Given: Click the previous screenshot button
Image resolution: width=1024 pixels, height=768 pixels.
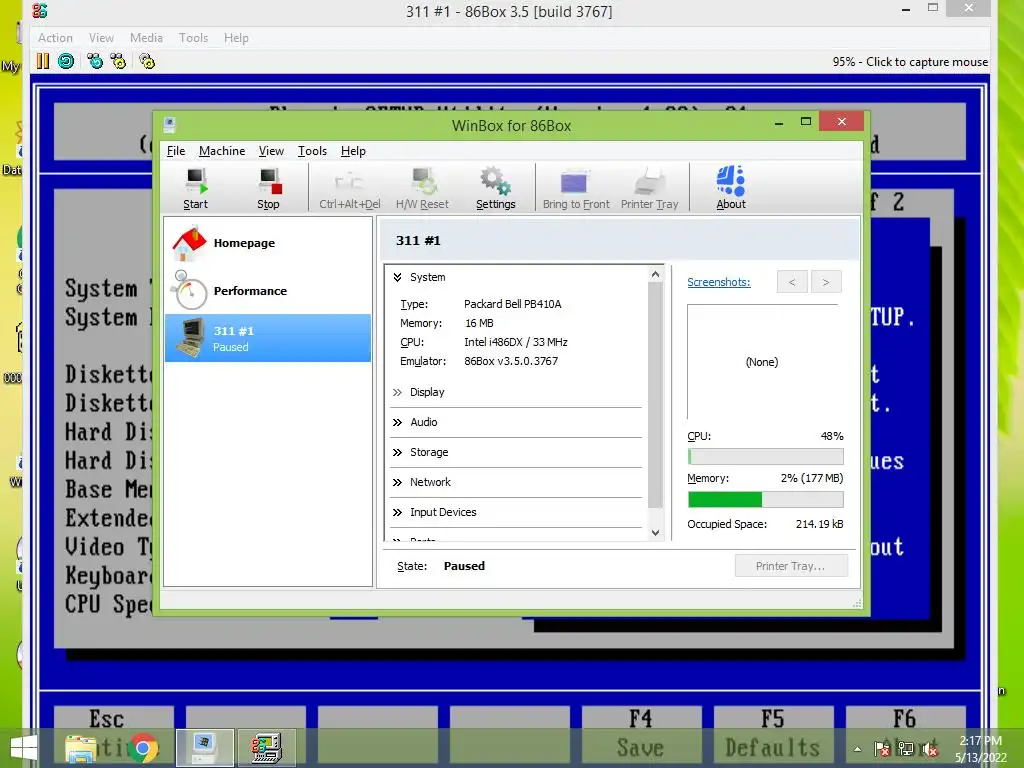Looking at the screenshot, I should point(792,282).
